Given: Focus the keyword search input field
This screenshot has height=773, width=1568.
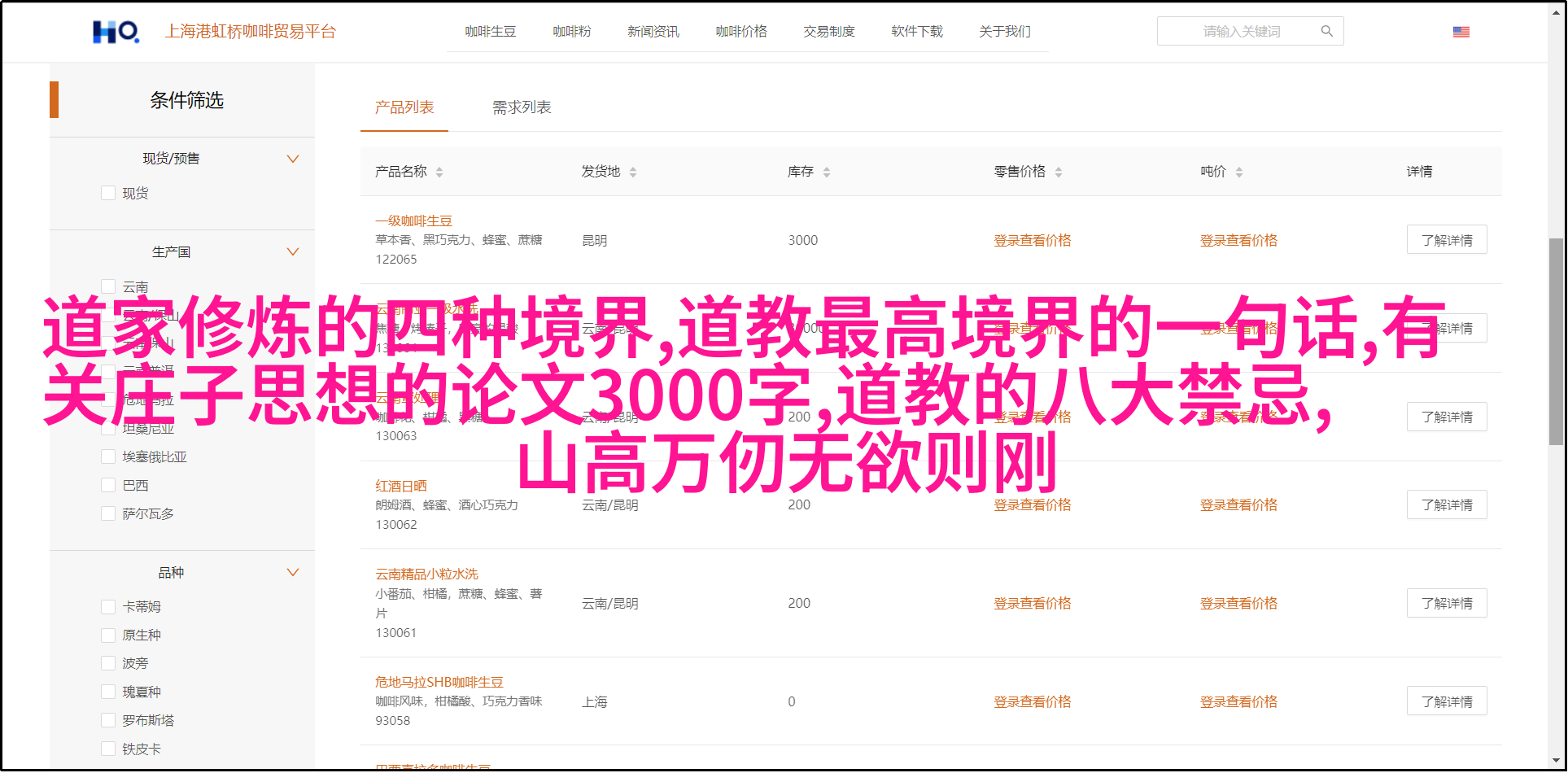Looking at the screenshot, I should click(1241, 32).
